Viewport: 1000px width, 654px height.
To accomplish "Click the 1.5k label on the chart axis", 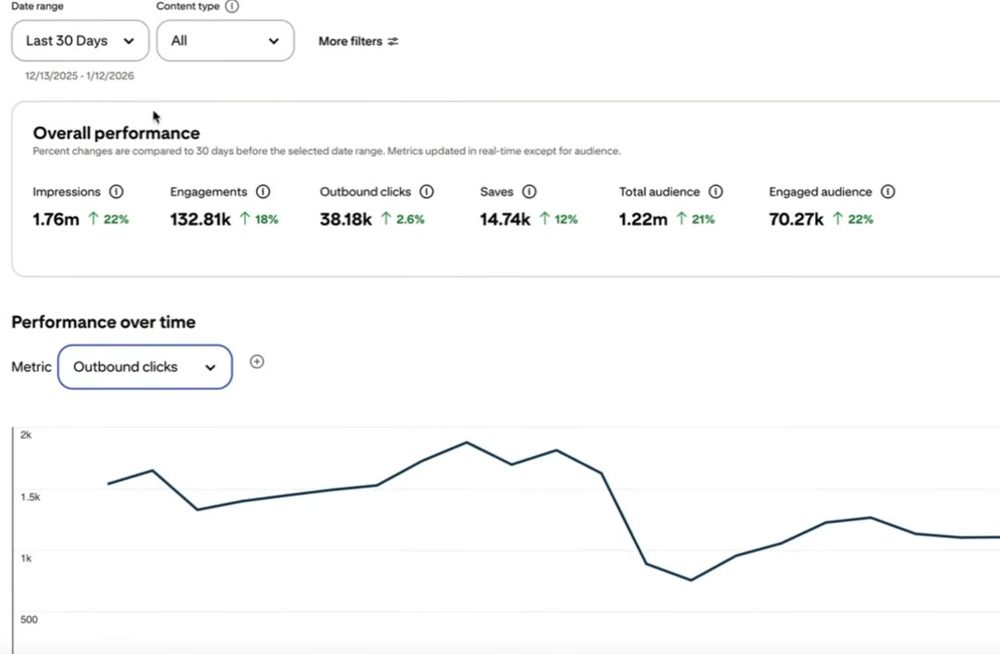I will [30, 496].
